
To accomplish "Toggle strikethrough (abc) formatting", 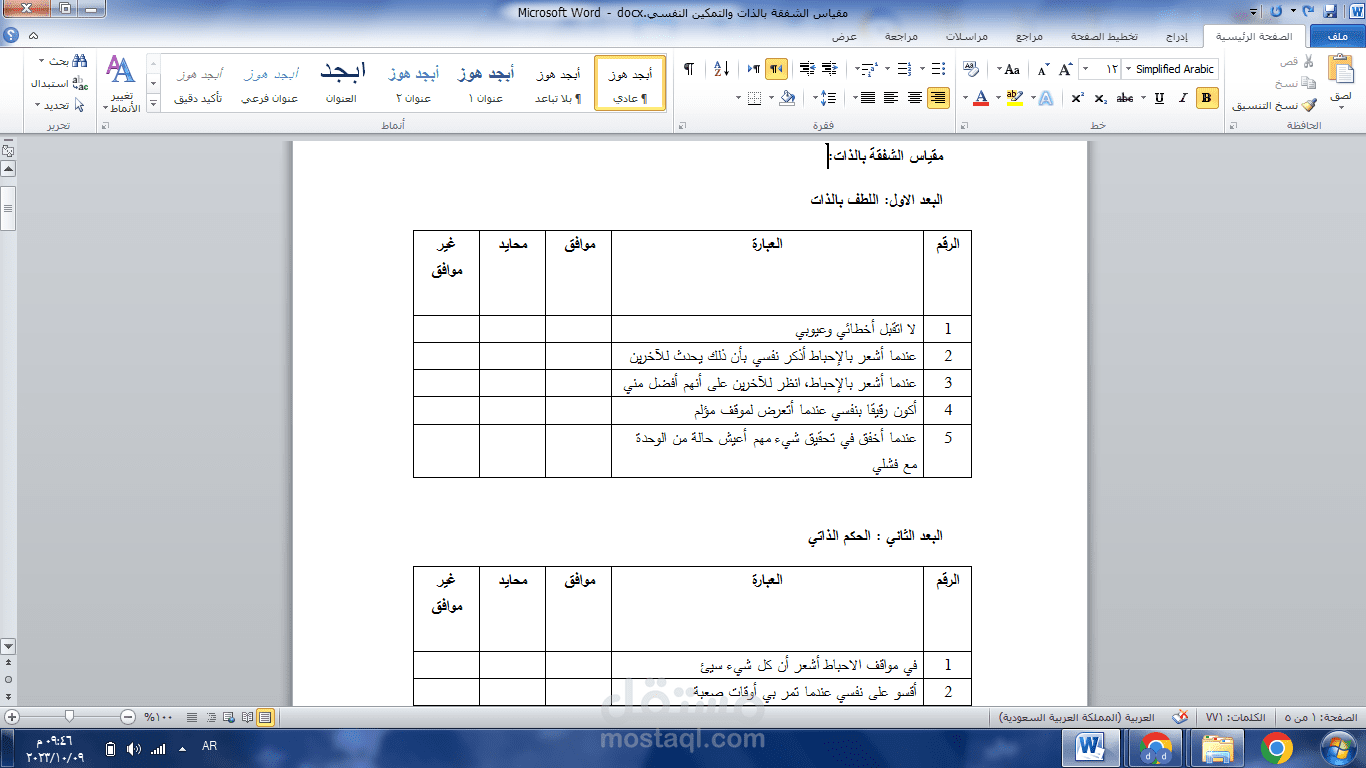I will 1125,97.
